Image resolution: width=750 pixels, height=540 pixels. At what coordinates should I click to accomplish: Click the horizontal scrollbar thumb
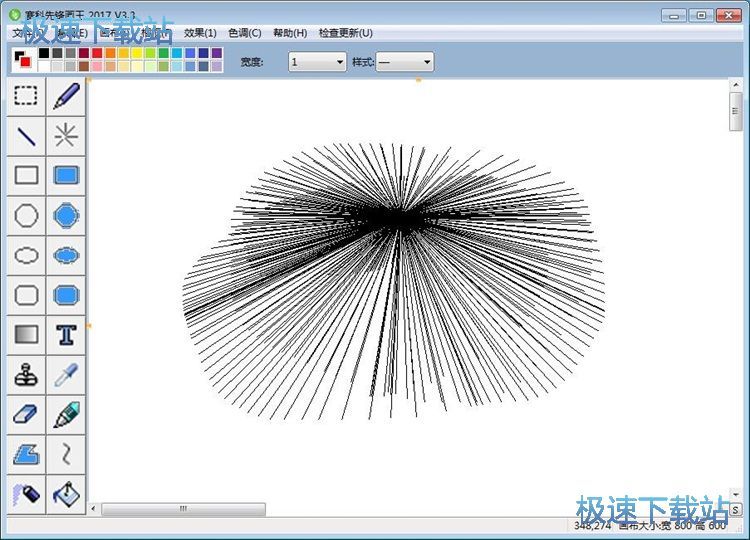(183, 509)
